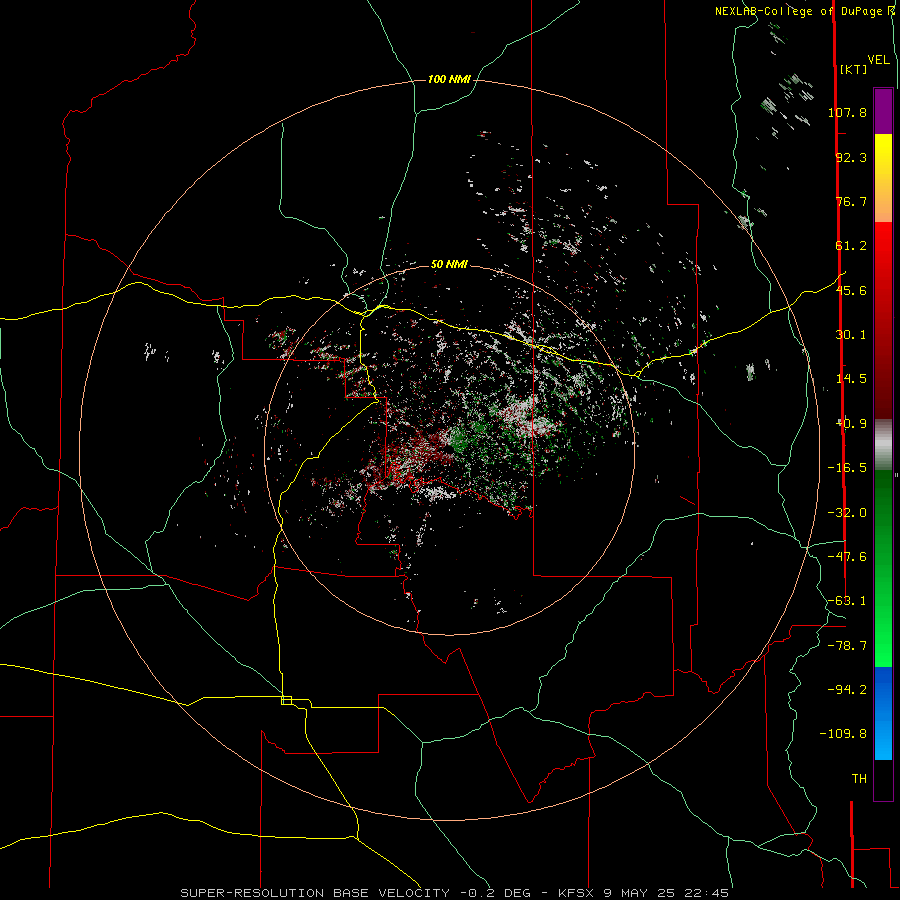The image size is (900, 900).
Task: Click the -78.7 velocity scale value
Action: point(847,646)
